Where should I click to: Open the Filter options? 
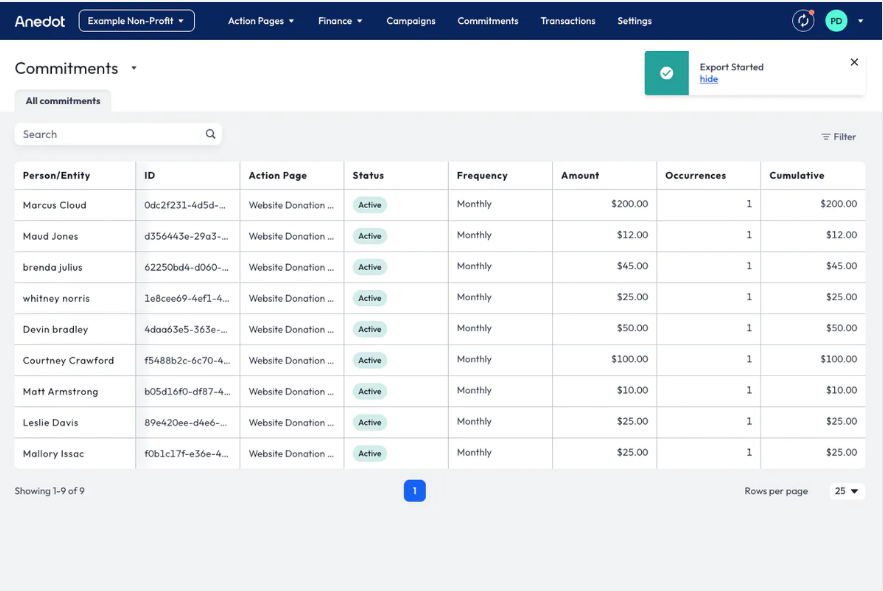[x=839, y=136]
